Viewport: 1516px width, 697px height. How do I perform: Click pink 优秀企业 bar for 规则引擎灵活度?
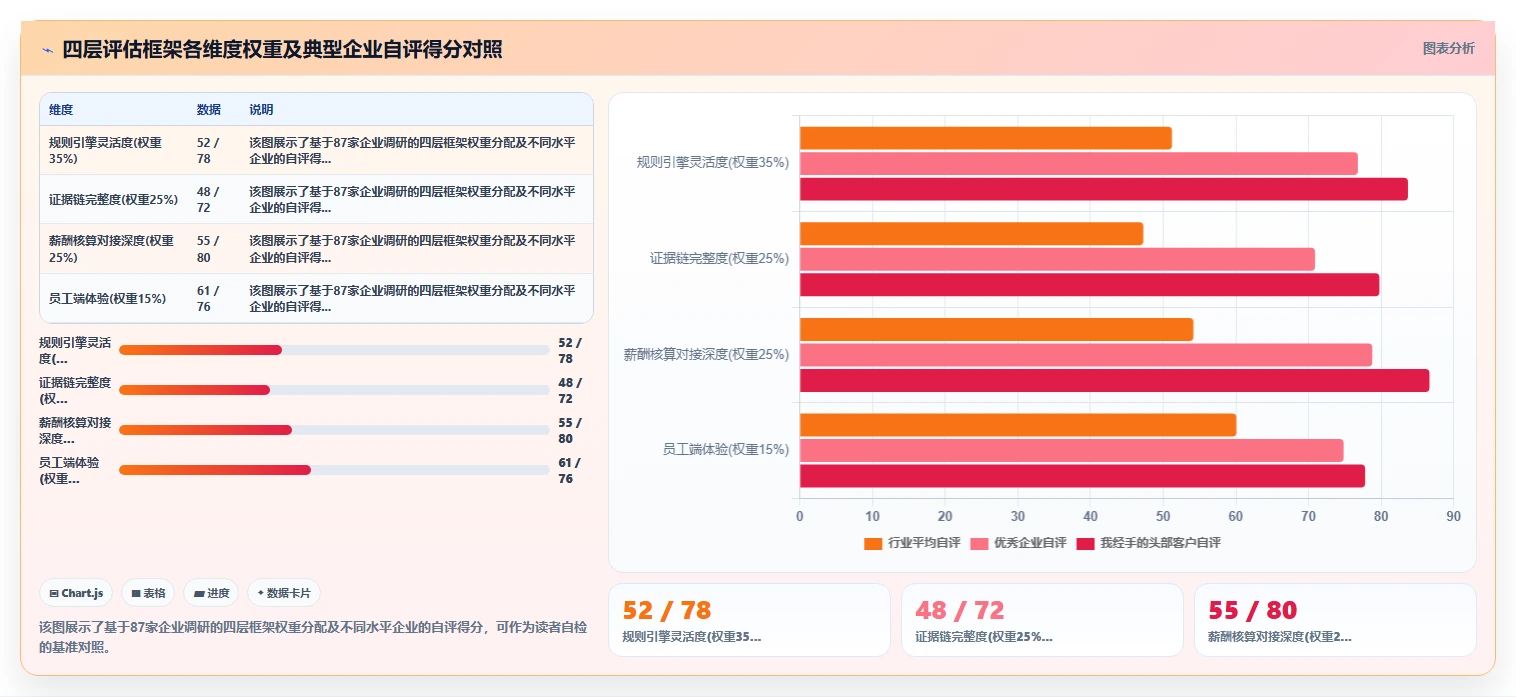1078,163
